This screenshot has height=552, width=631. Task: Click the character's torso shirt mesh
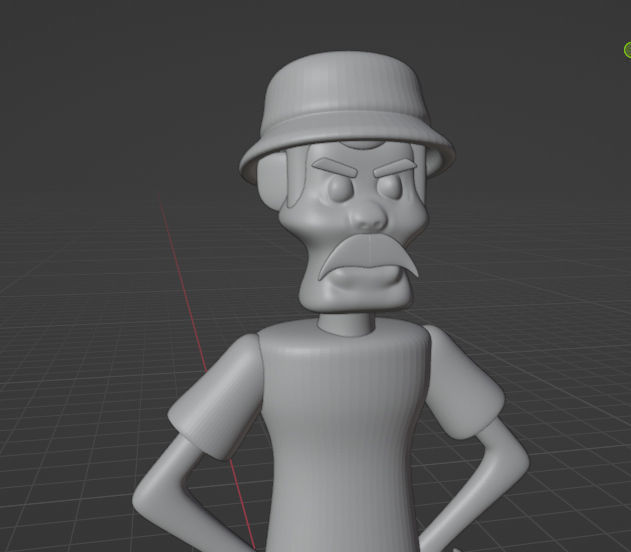[342, 435]
